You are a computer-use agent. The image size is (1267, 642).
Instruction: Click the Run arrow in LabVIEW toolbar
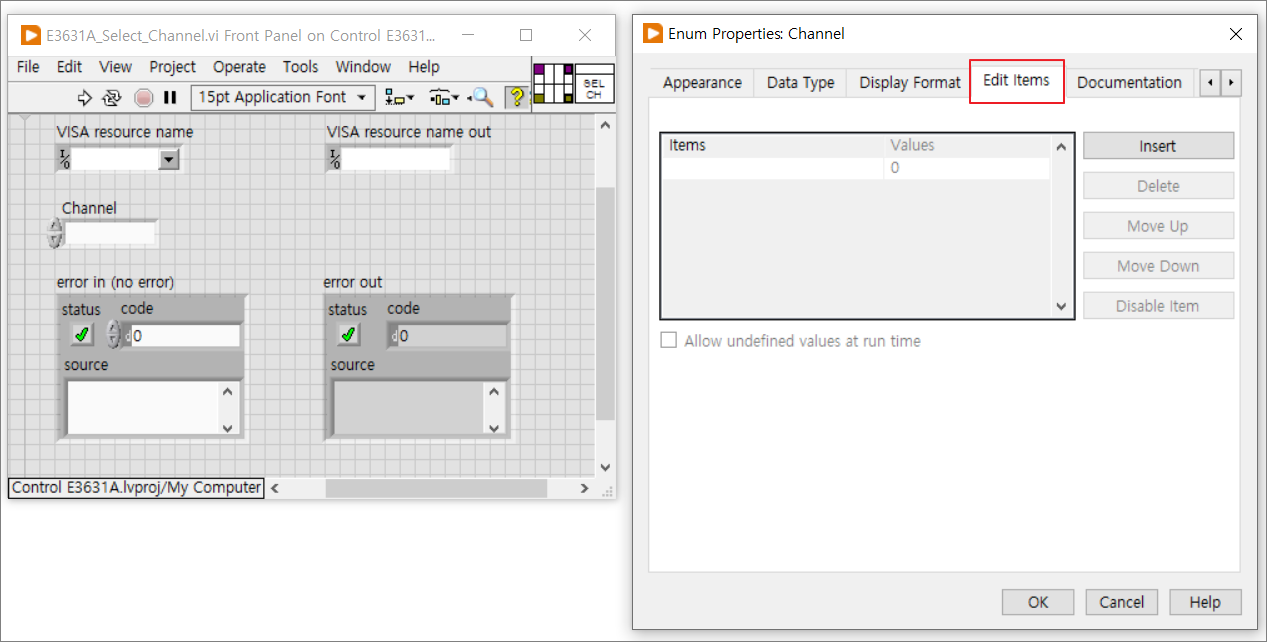pyautogui.click(x=84, y=97)
